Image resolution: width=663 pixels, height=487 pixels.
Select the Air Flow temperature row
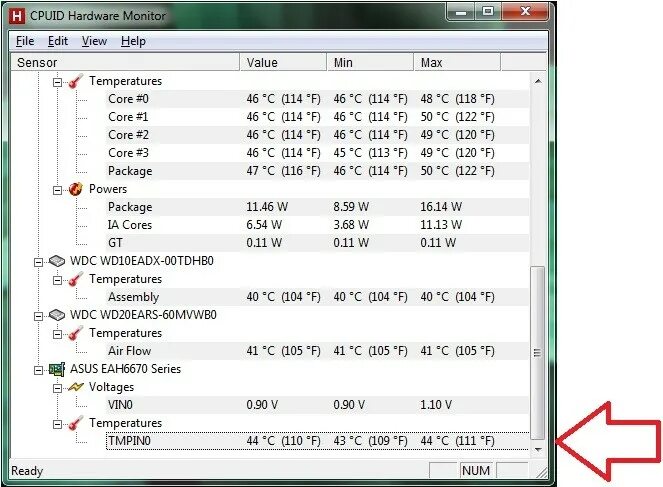[317, 351]
